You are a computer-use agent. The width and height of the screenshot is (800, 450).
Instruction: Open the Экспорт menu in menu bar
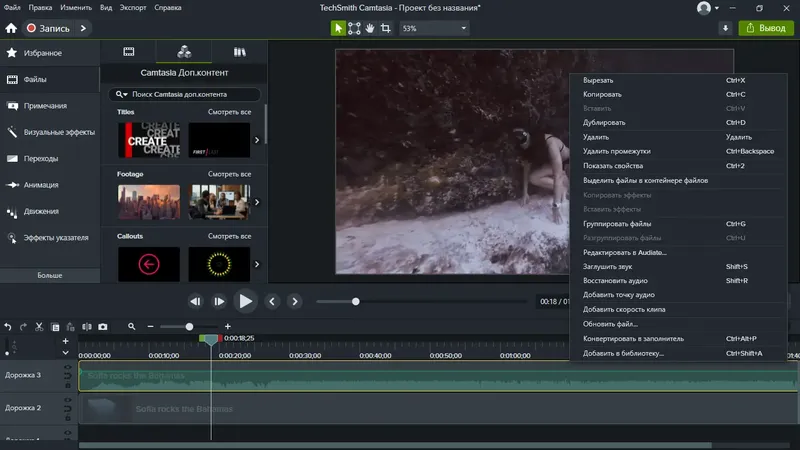132,7
